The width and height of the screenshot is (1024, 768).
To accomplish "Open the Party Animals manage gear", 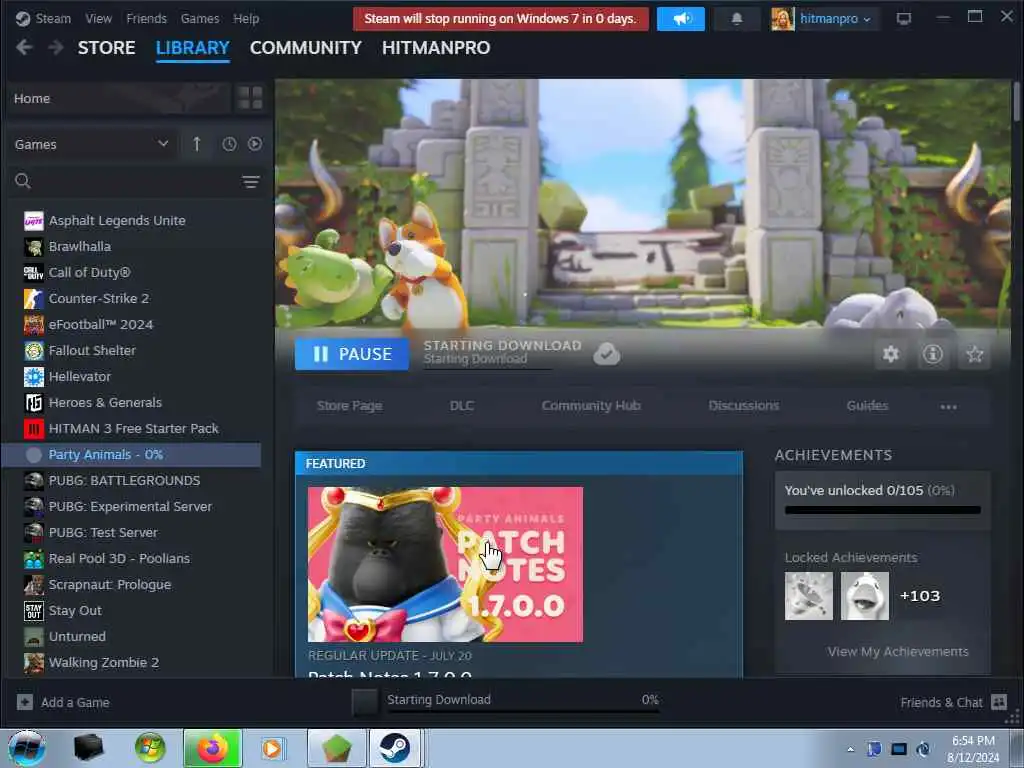I will coord(891,354).
